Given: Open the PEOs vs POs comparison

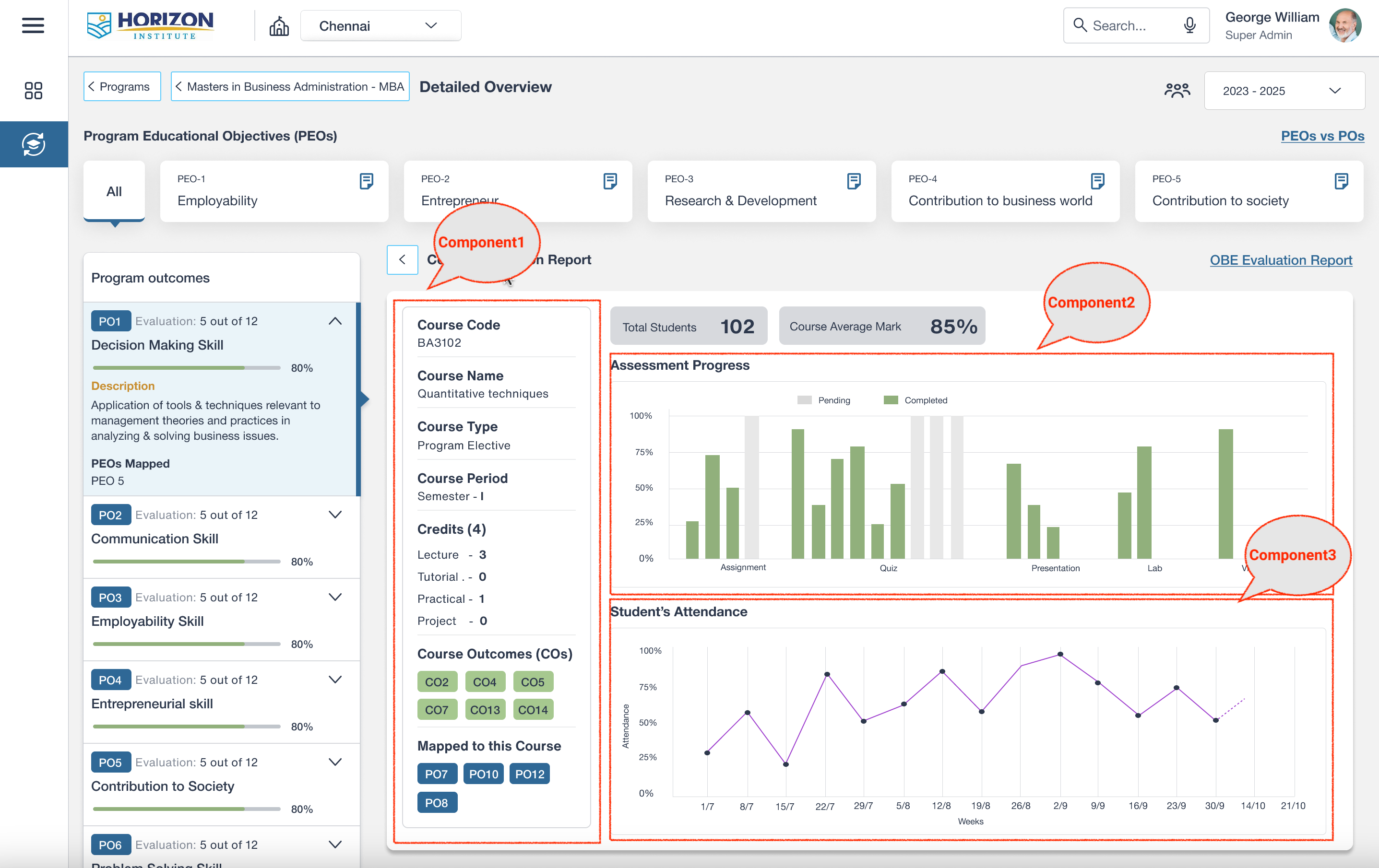Looking at the screenshot, I should click(x=1323, y=136).
